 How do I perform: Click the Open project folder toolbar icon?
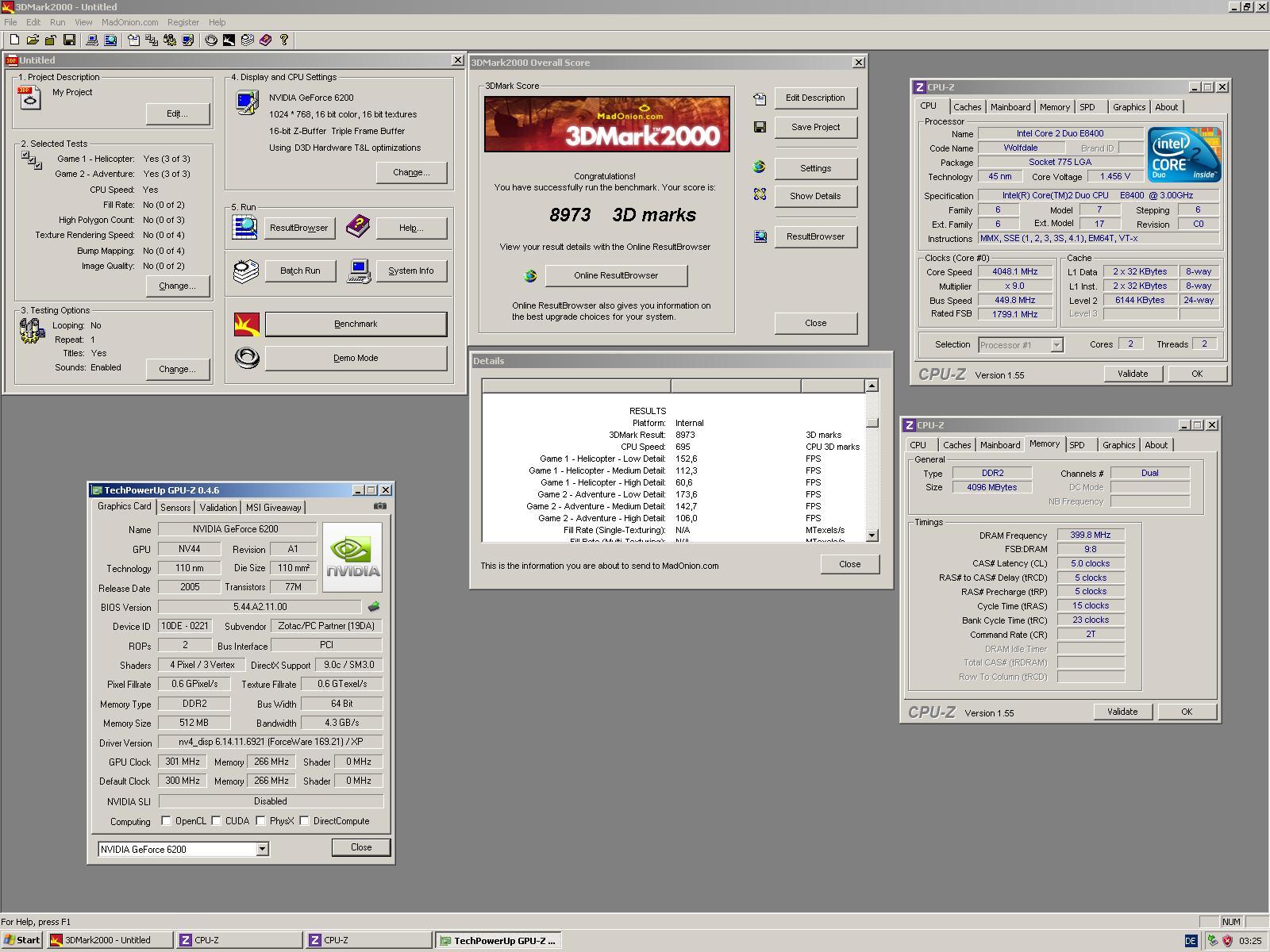coord(33,40)
